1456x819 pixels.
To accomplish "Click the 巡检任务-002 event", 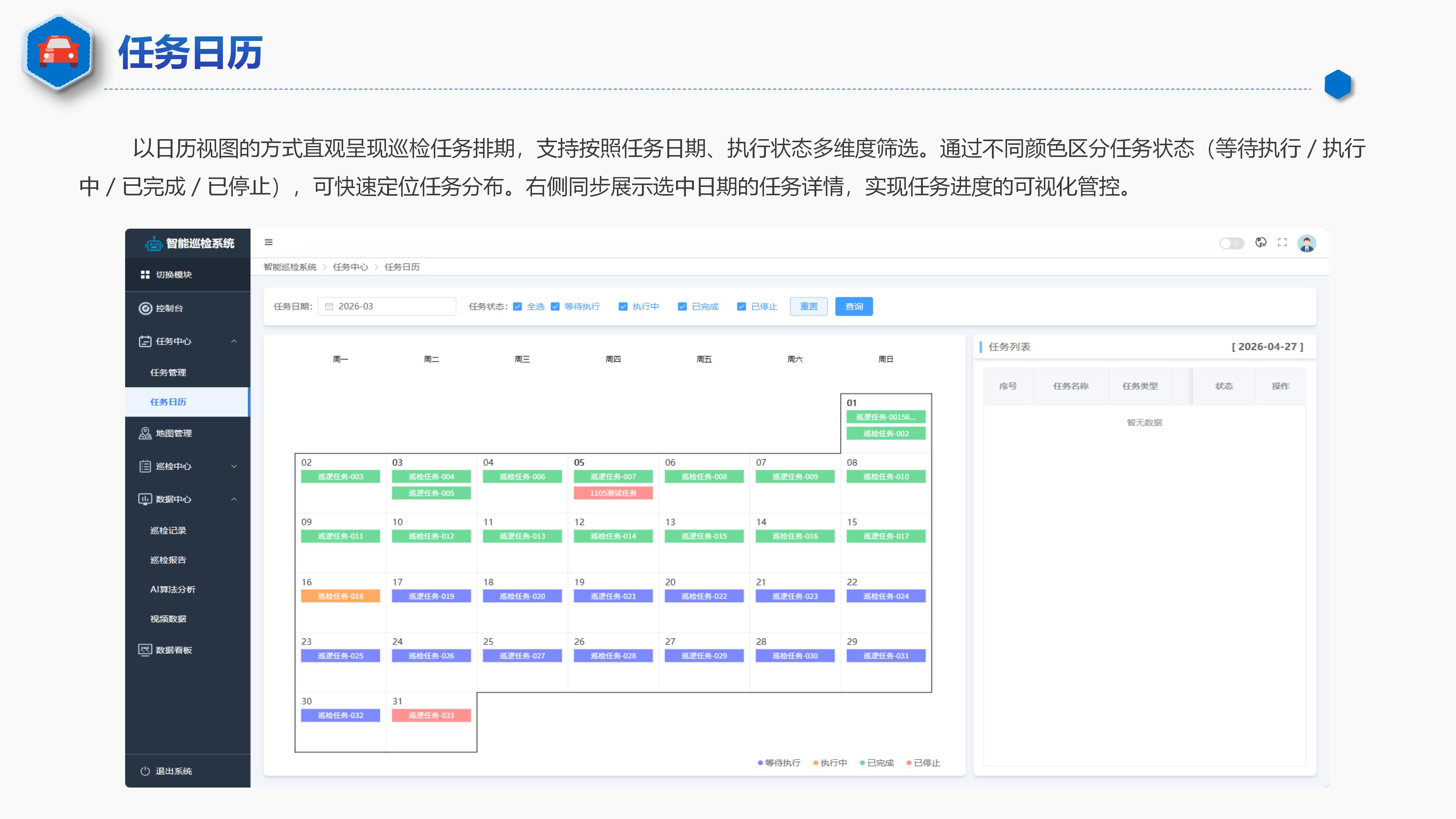I will 886,433.
